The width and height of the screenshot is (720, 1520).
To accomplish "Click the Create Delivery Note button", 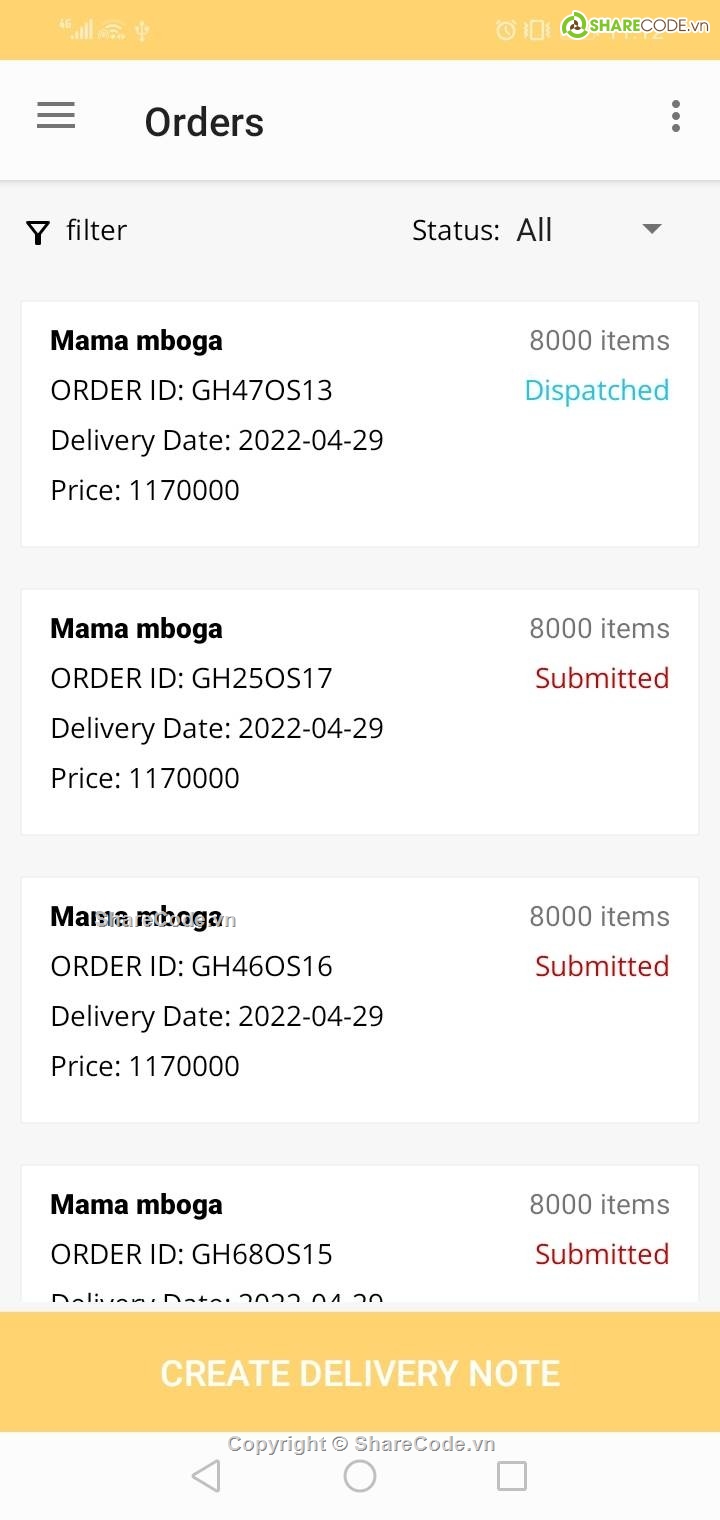I will click(x=360, y=1373).
